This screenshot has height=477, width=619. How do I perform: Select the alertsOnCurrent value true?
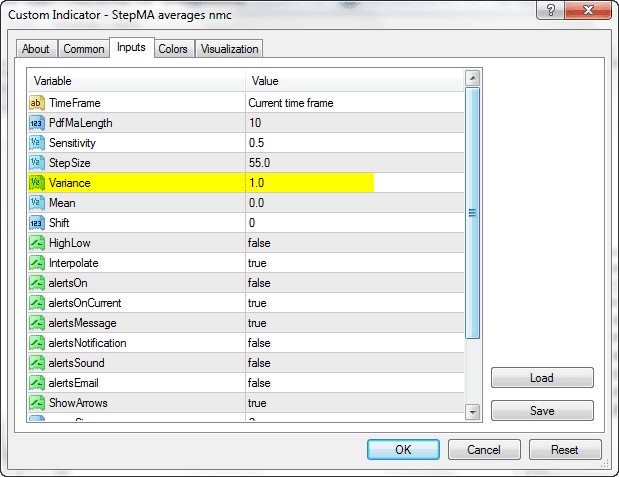[257, 303]
